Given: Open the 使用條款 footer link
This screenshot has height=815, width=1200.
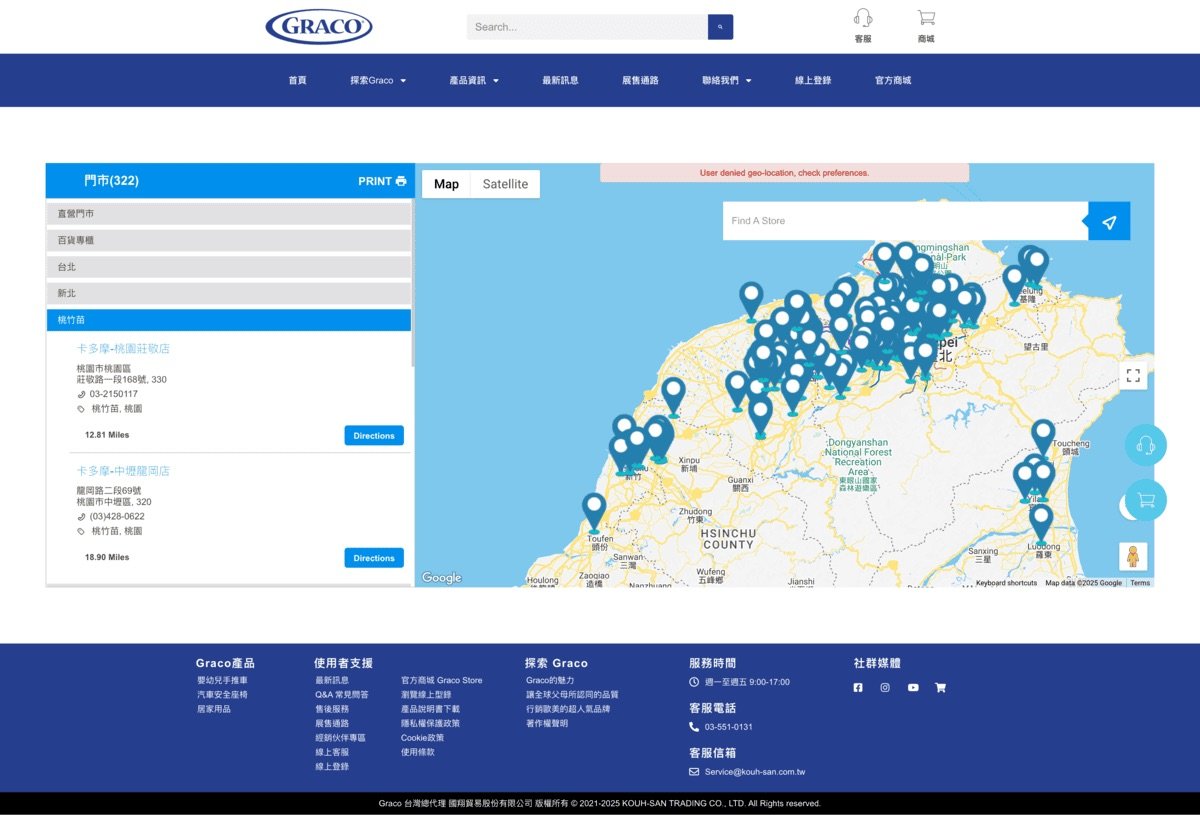Looking at the screenshot, I should click(x=417, y=752).
